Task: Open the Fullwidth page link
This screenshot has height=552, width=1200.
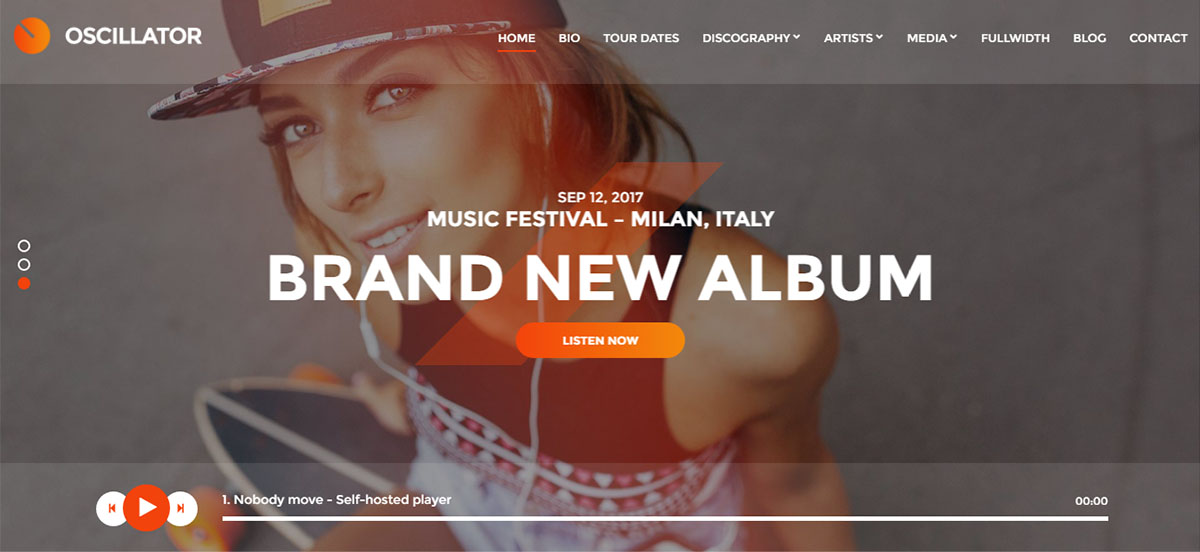Action: [1015, 38]
